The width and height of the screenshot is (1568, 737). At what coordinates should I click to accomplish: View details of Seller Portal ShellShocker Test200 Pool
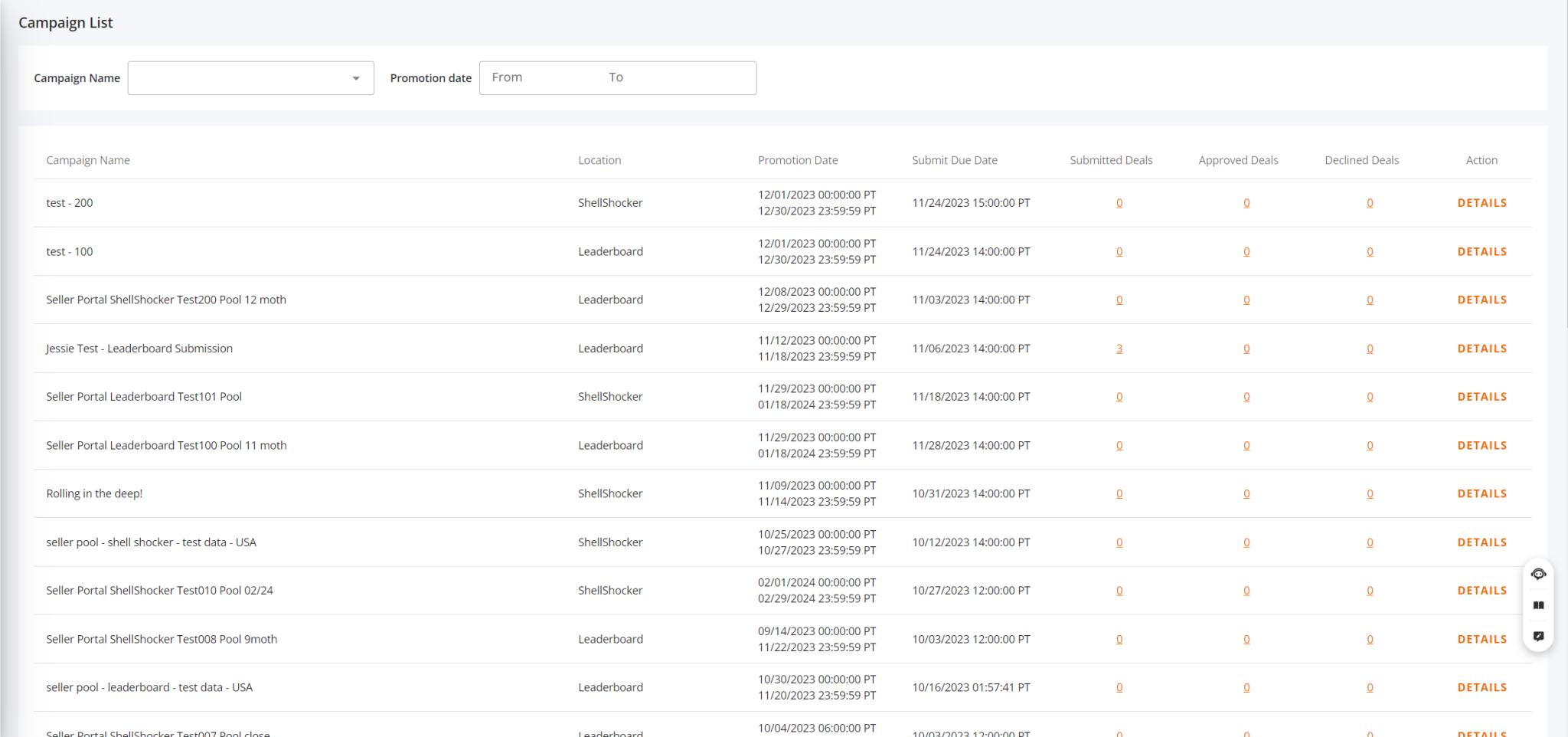point(1481,300)
